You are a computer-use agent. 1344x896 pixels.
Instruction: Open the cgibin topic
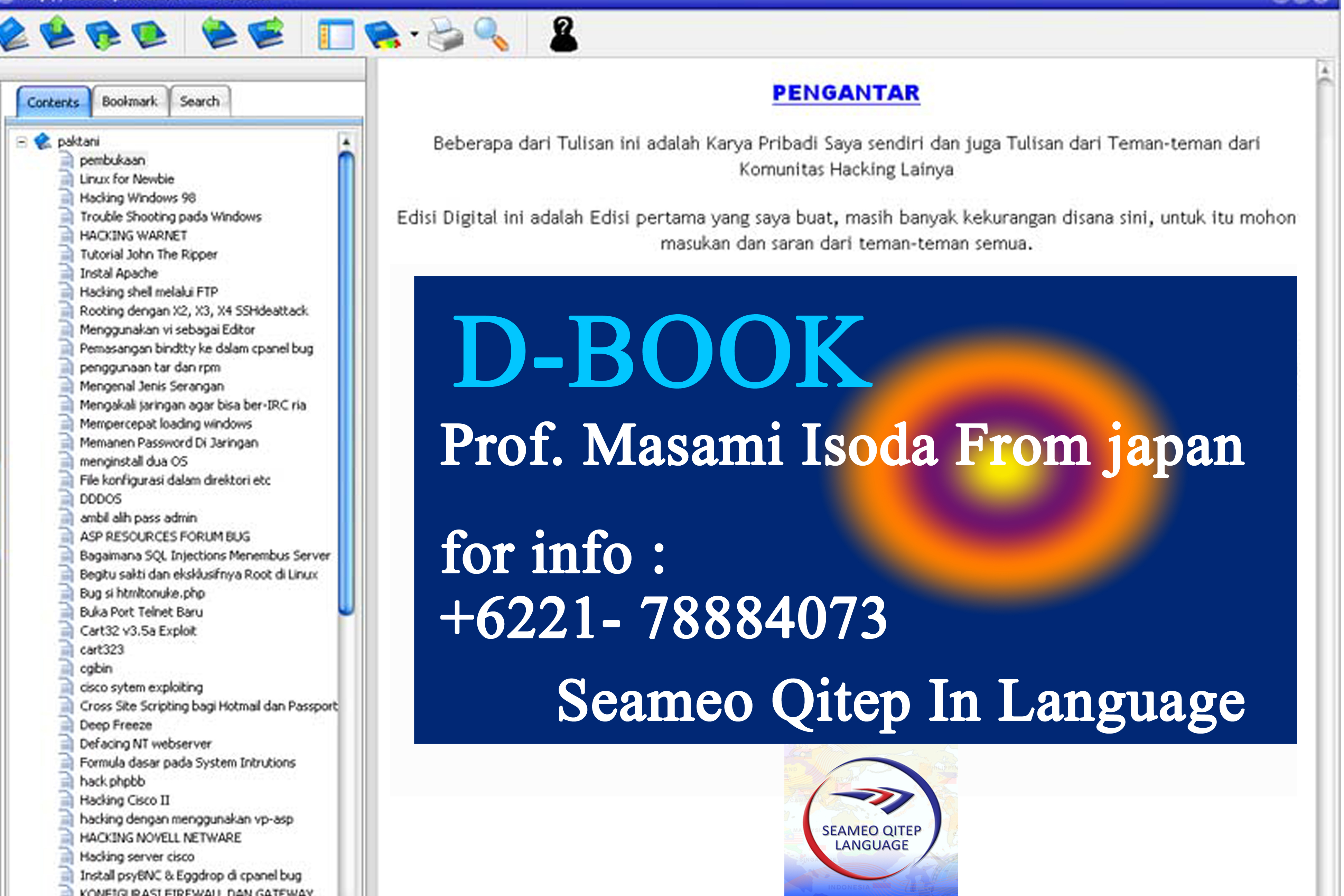tap(96, 669)
